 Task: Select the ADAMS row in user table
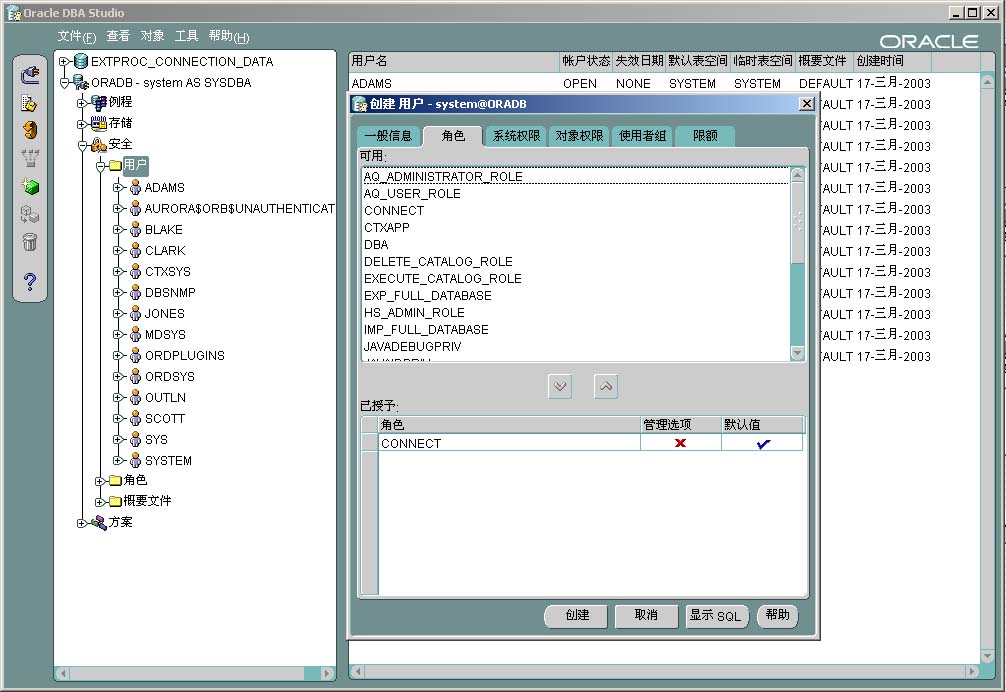point(642,83)
